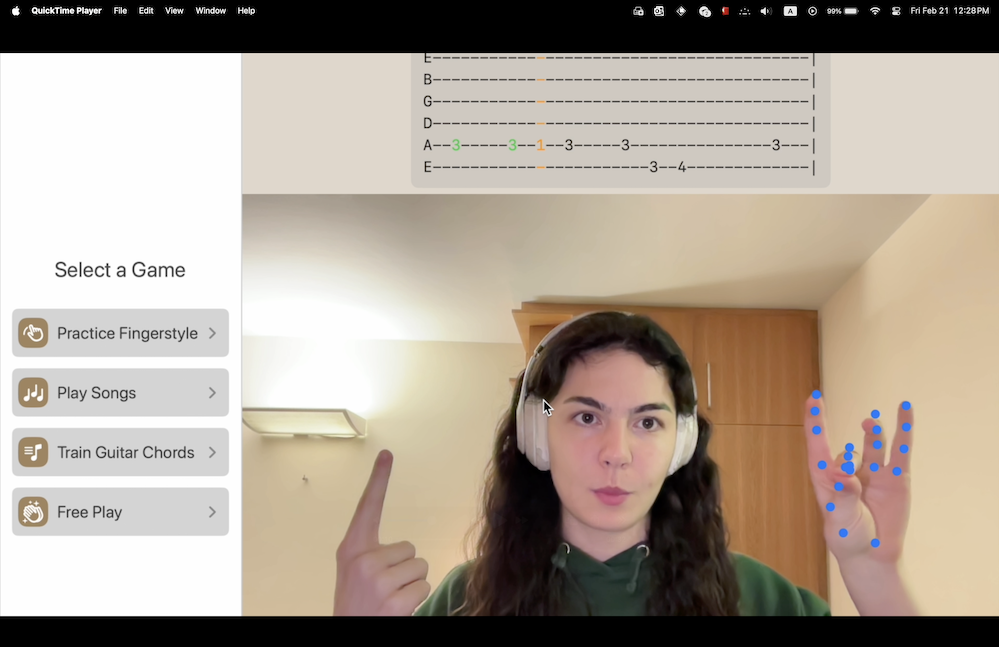Click the volume icon in menu bar
This screenshot has height=647, width=999.
pos(766,11)
